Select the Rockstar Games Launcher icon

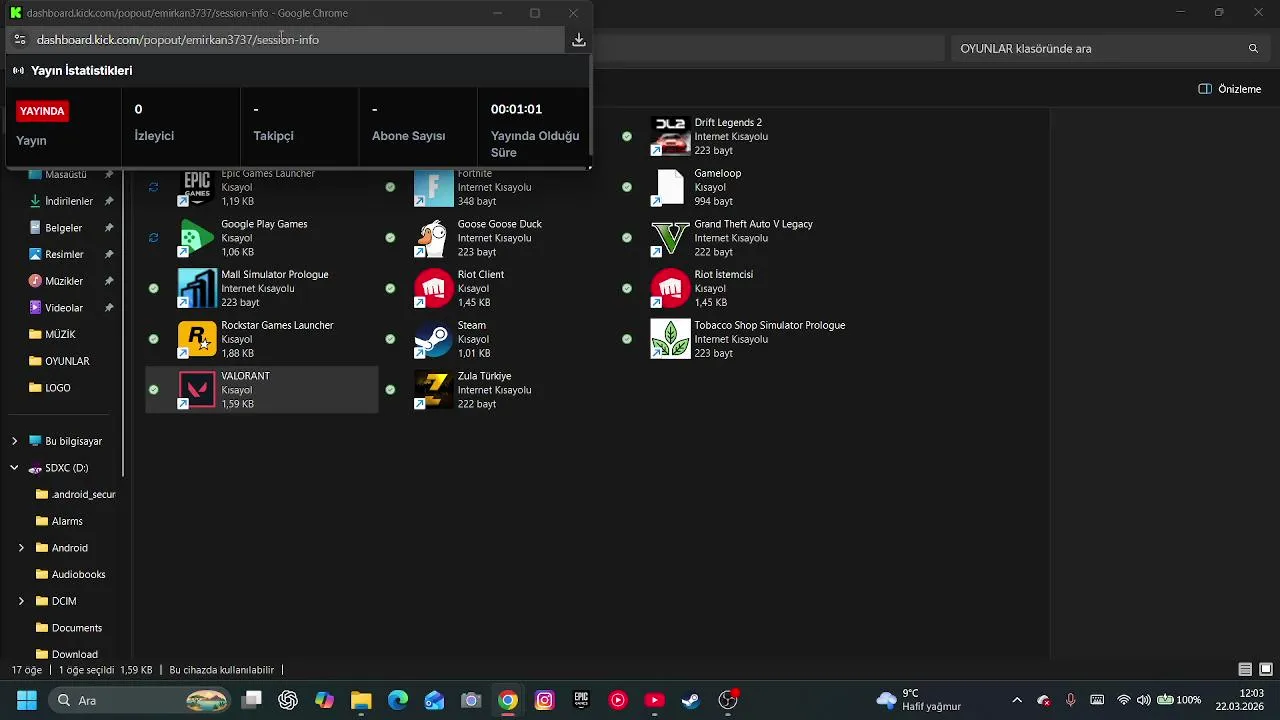coord(197,339)
